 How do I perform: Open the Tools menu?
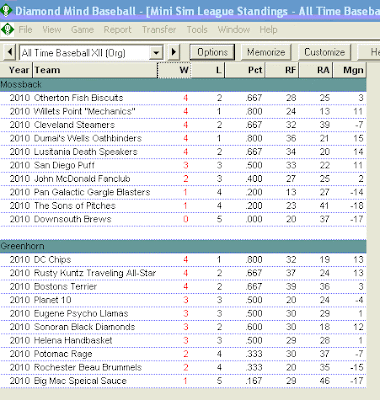pos(197,30)
